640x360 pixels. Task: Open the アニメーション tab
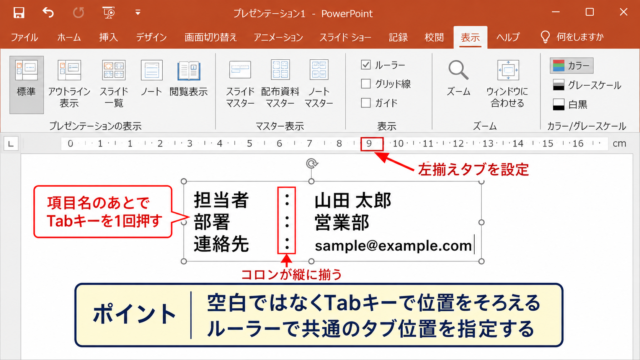click(x=278, y=38)
